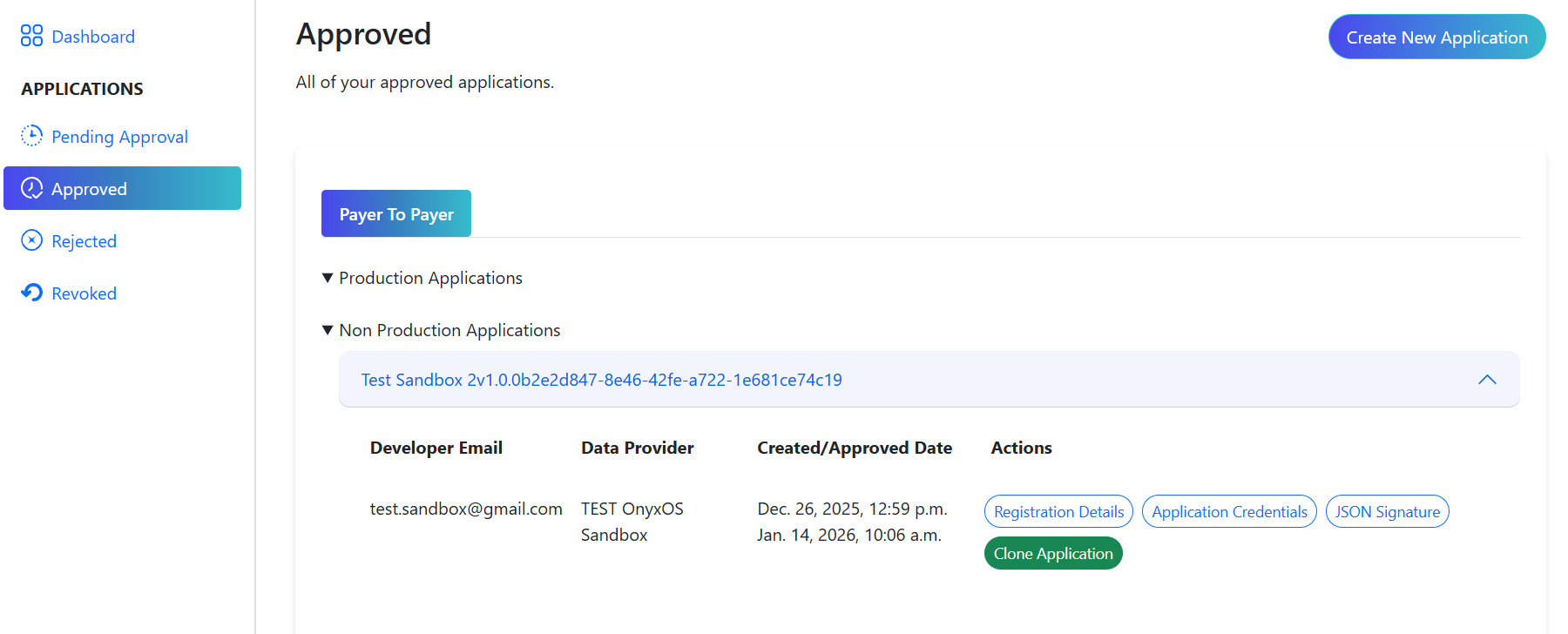View the Rejected applications list
The image size is (1568, 634).
coord(84,241)
